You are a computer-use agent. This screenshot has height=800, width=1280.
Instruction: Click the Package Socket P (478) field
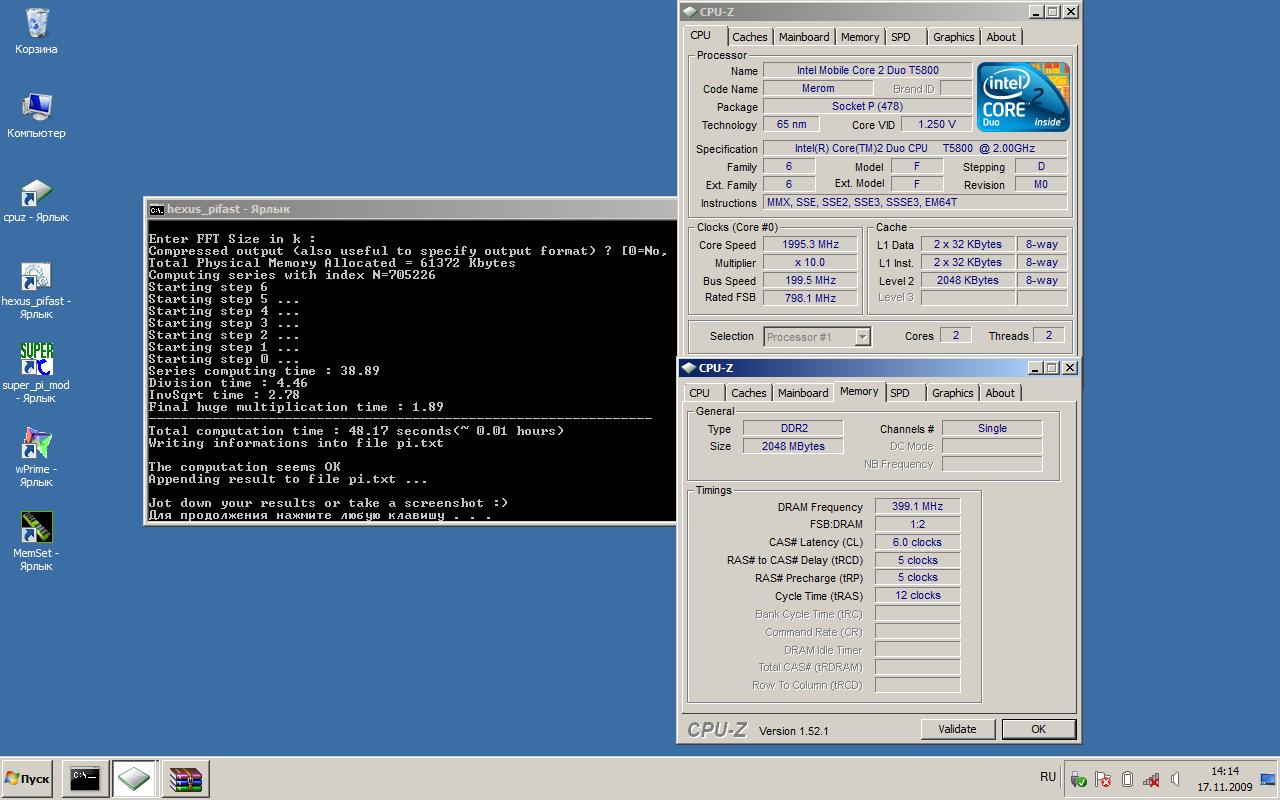(867, 106)
